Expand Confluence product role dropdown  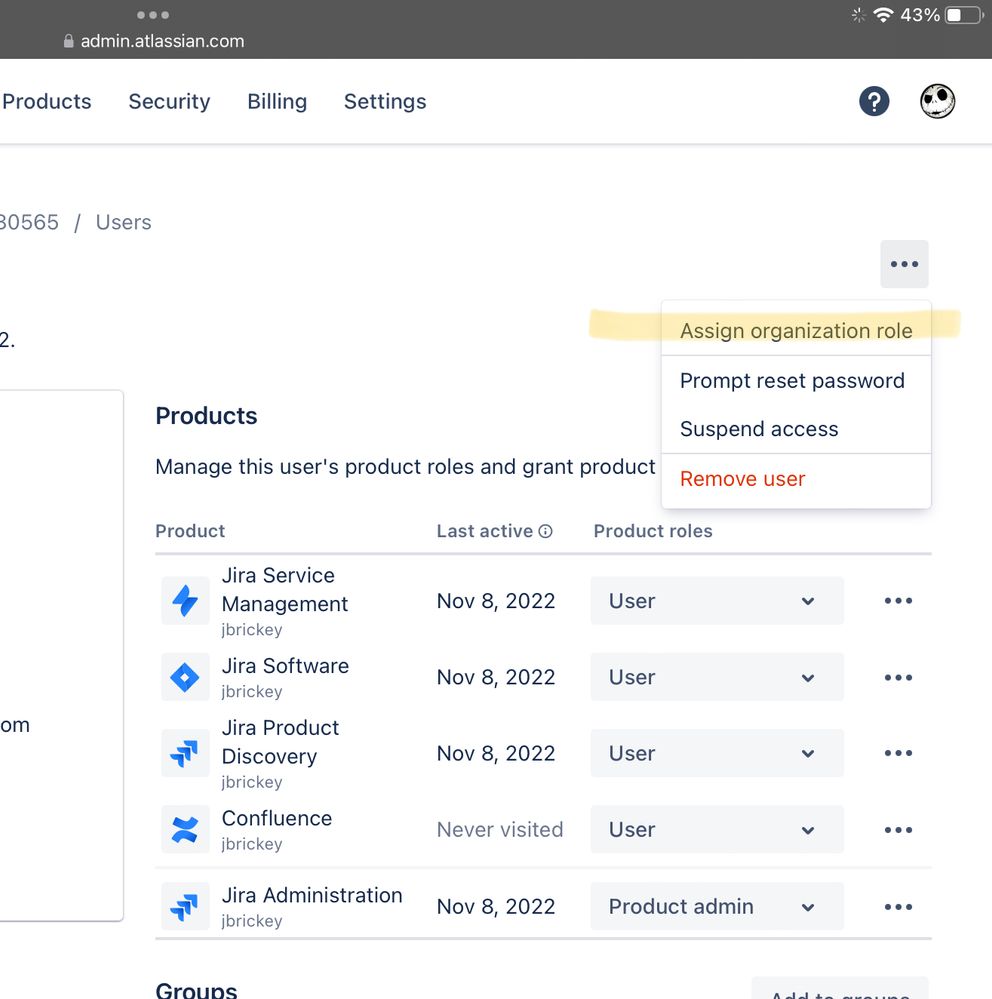(x=717, y=830)
